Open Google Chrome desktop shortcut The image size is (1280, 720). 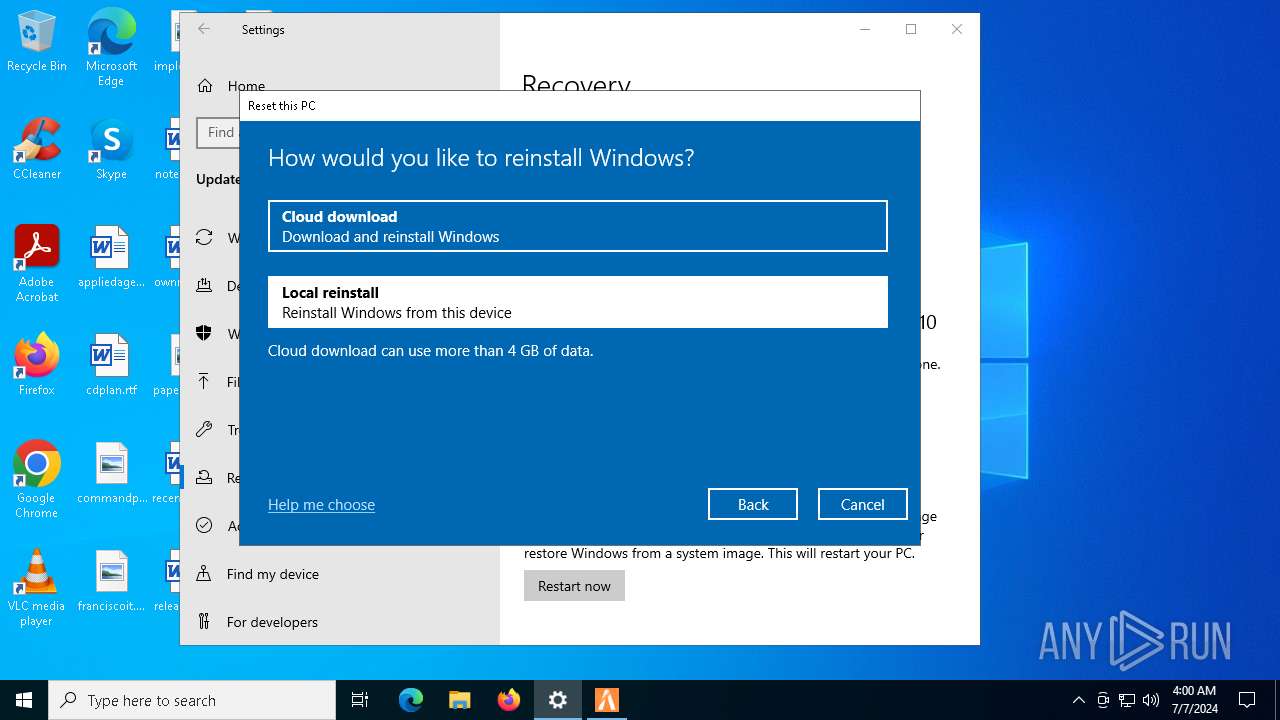(37, 480)
